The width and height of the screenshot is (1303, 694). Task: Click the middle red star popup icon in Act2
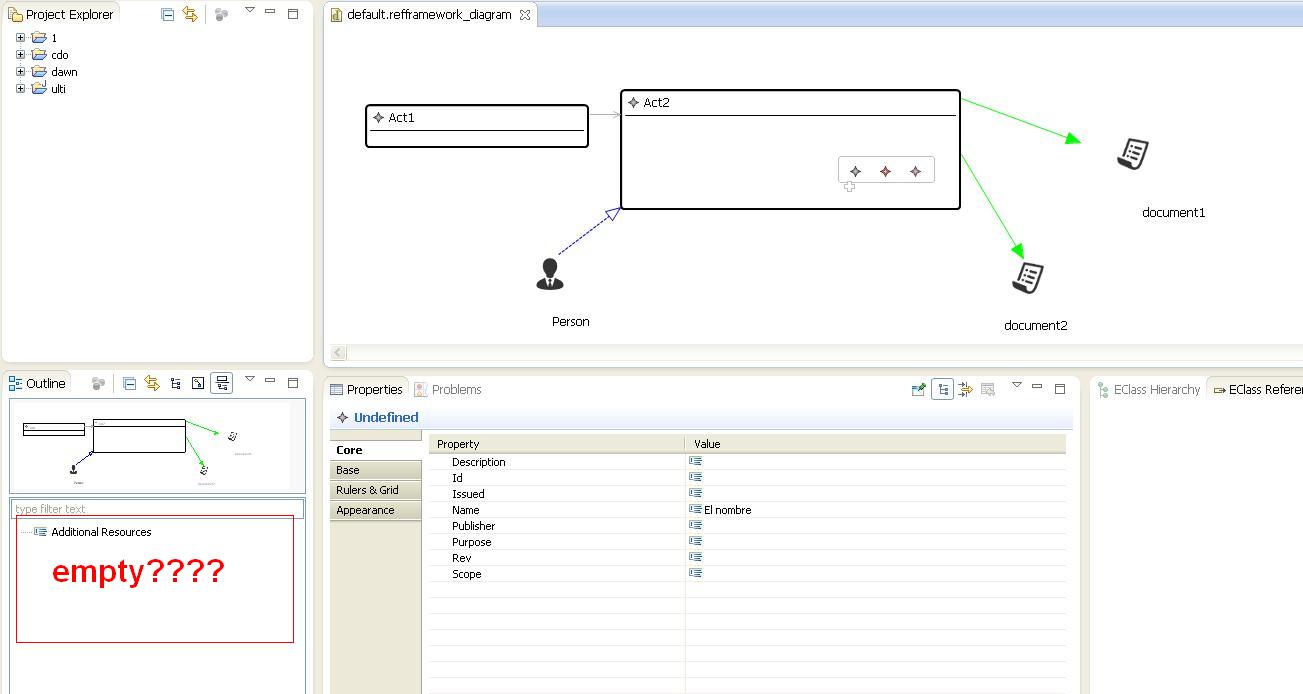coord(885,171)
